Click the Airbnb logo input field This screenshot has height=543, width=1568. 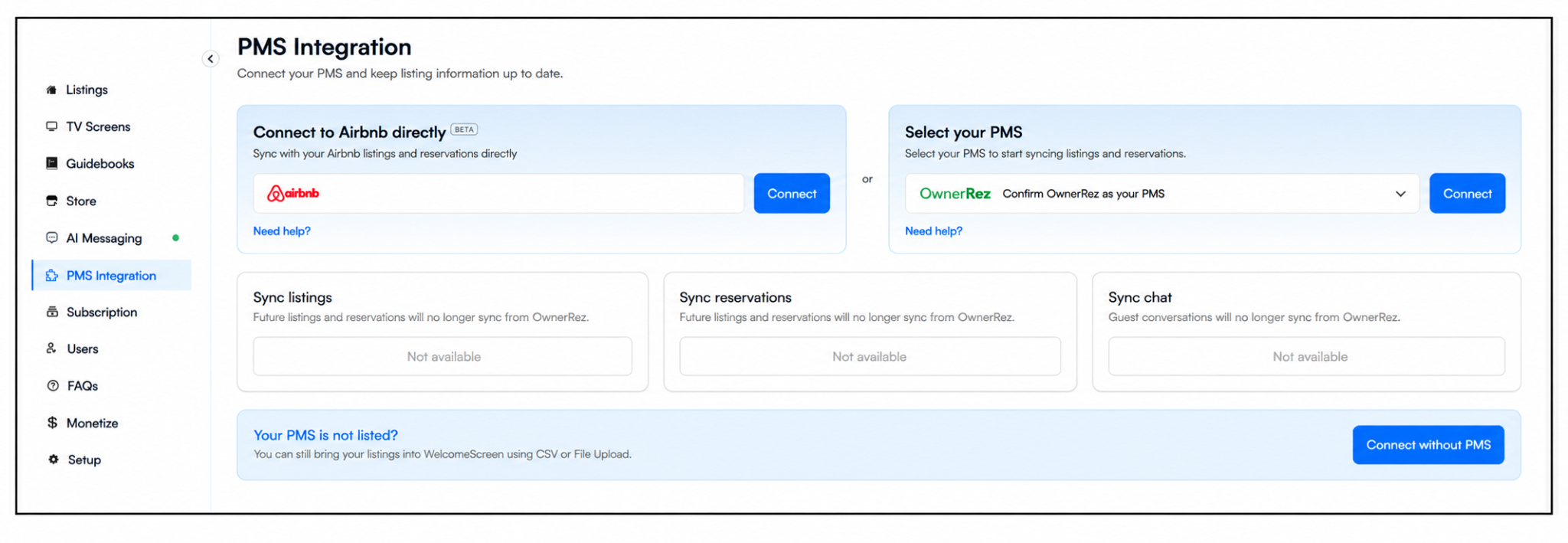pyautogui.click(x=498, y=193)
